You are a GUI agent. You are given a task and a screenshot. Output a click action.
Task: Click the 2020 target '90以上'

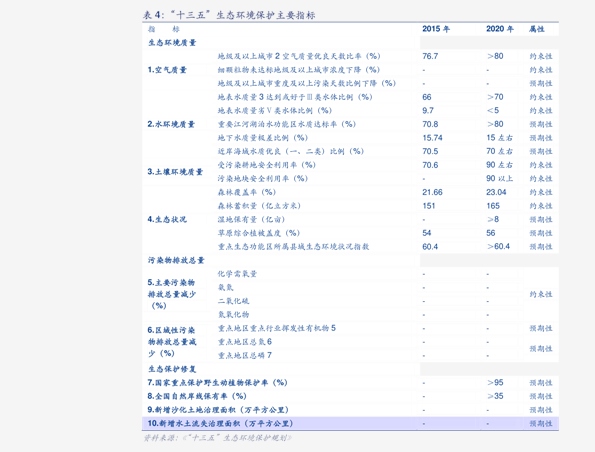click(x=499, y=178)
